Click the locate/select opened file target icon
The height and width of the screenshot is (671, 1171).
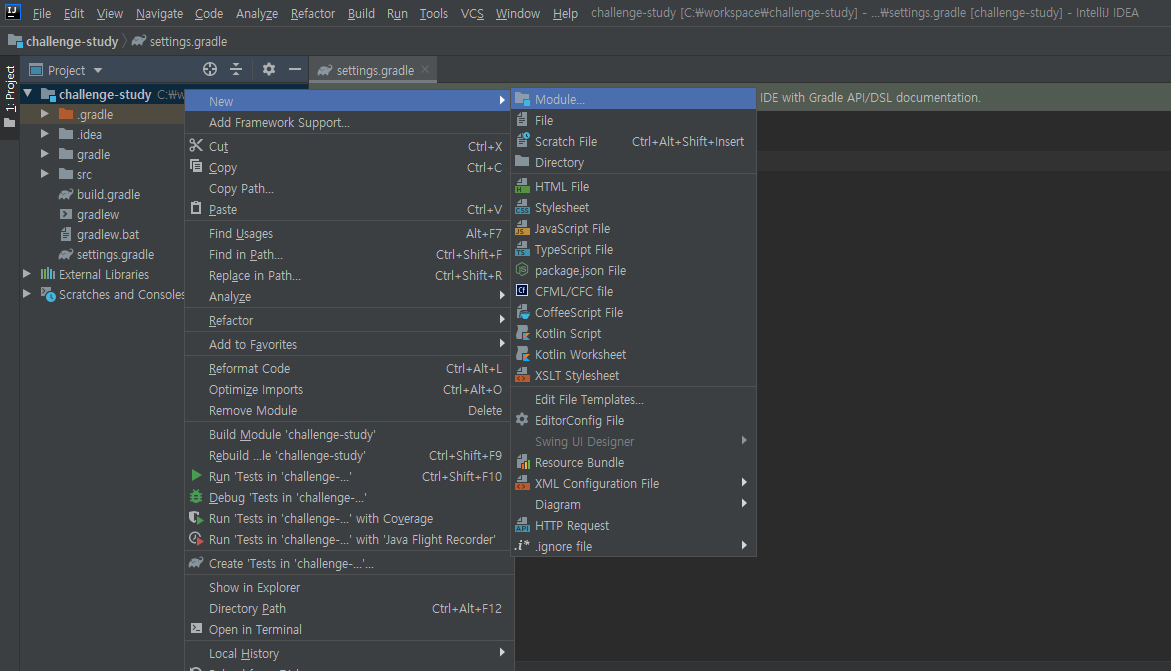pos(210,69)
